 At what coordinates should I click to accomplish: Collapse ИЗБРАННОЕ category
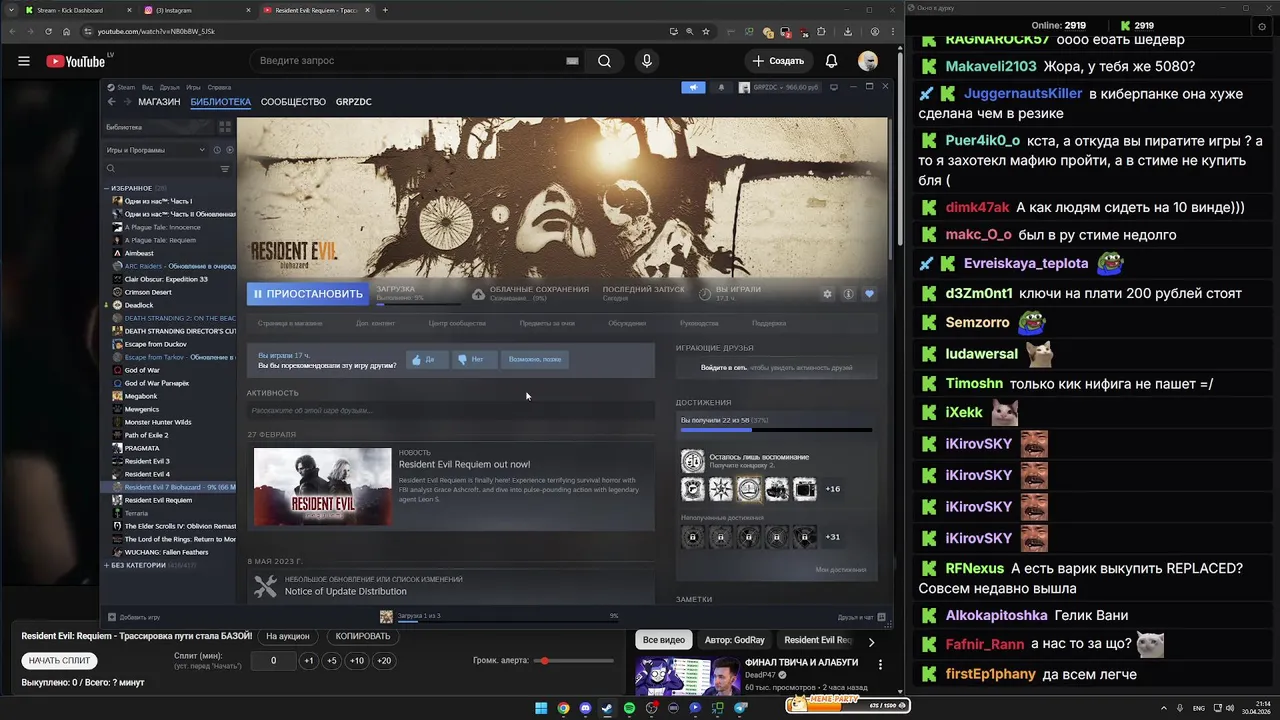tap(107, 188)
